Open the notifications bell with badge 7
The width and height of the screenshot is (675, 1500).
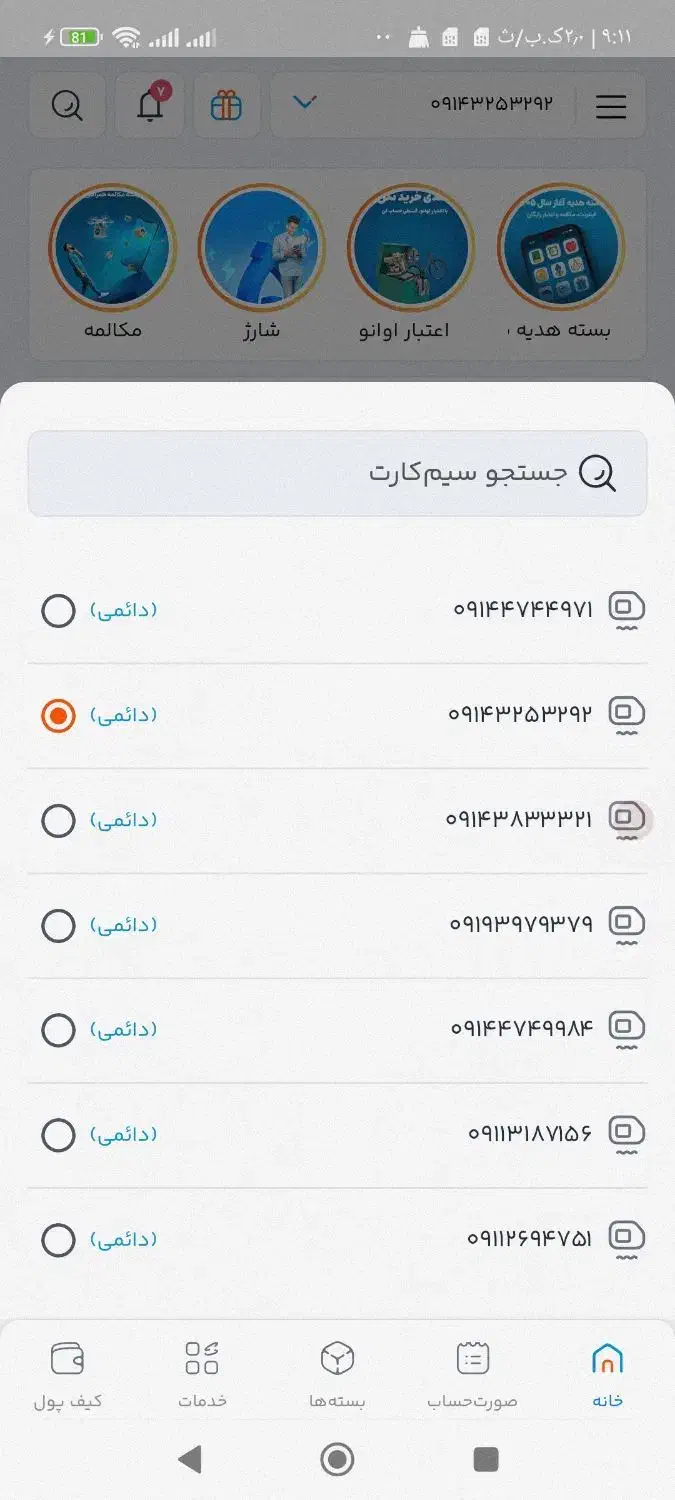[x=148, y=105]
